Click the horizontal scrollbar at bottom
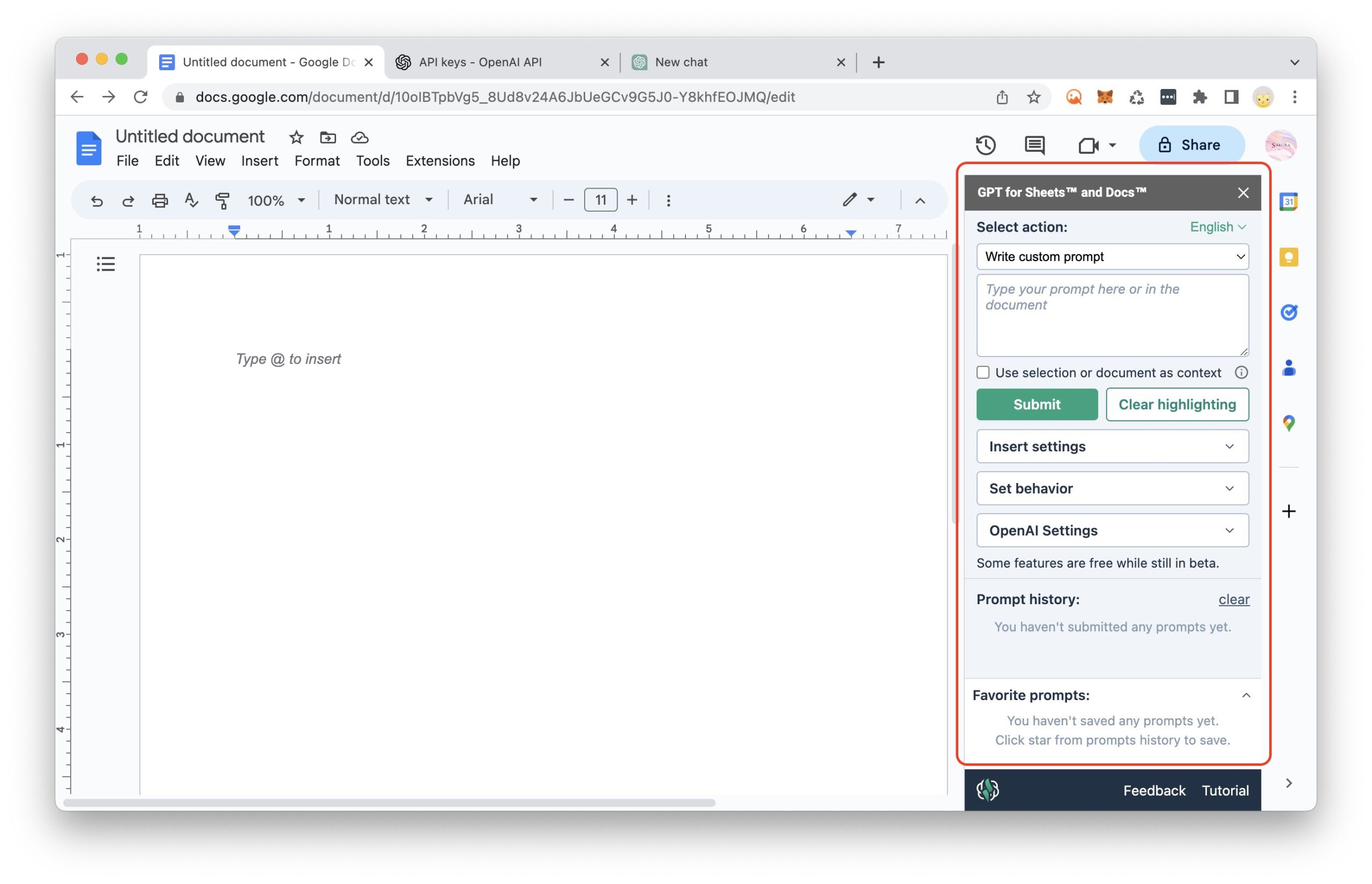 tap(390, 803)
